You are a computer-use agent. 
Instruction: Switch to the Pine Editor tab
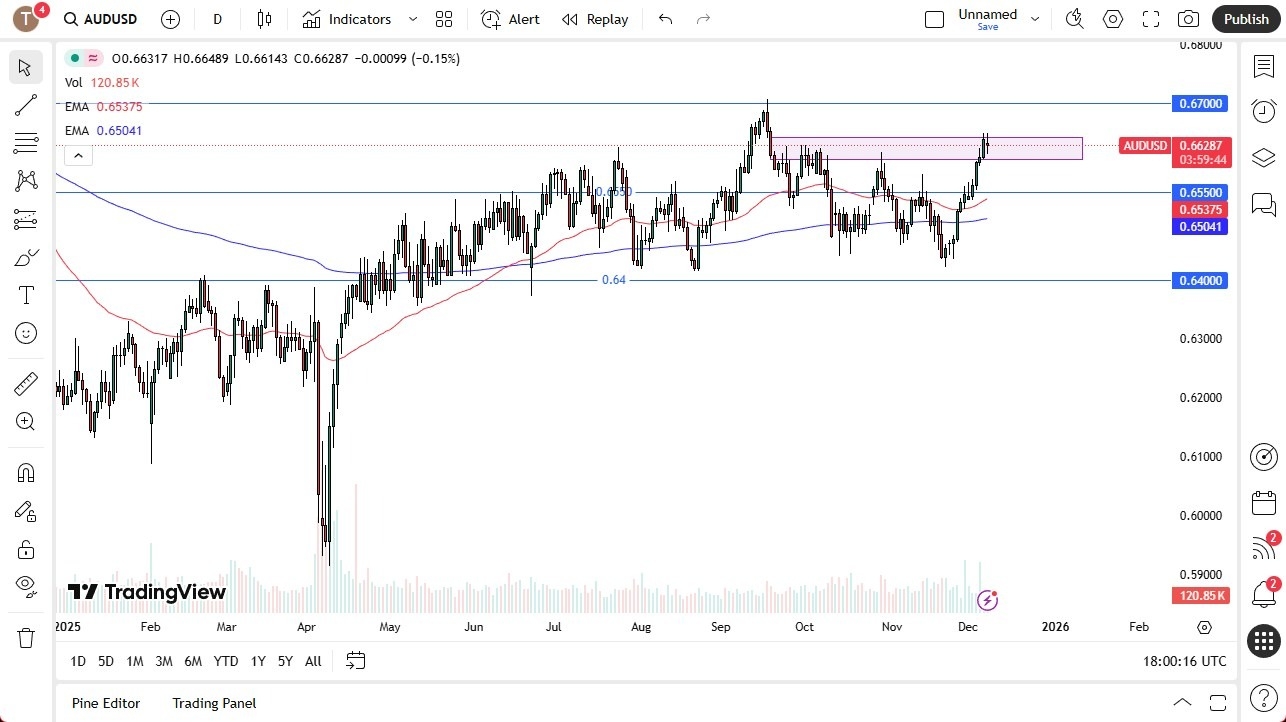pos(105,703)
